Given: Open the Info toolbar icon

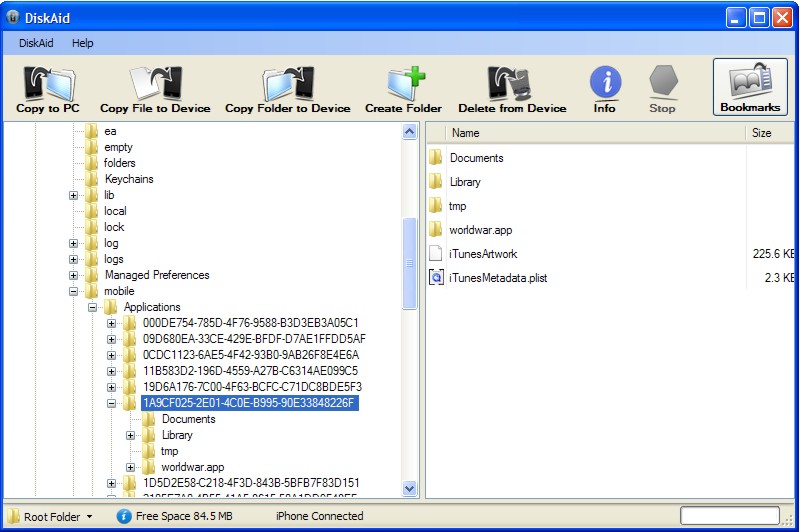Looking at the screenshot, I should [605, 82].
